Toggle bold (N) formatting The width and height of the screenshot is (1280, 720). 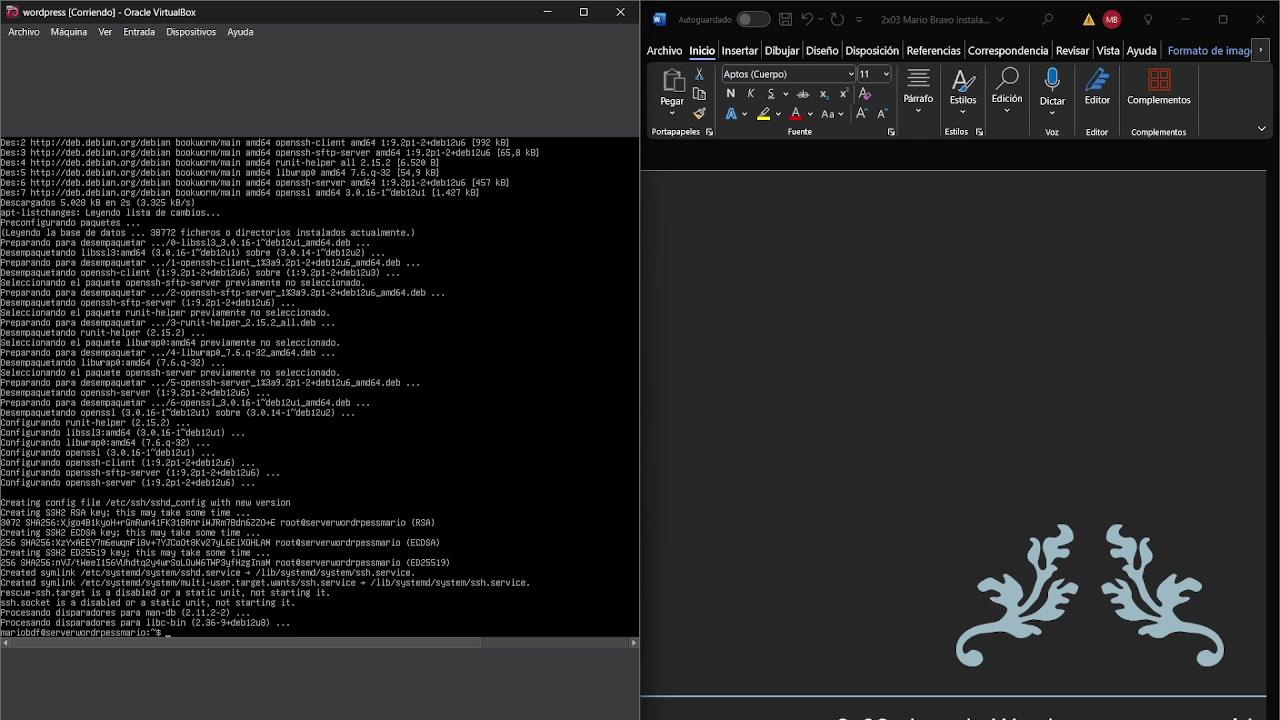(x=731, y=94)
